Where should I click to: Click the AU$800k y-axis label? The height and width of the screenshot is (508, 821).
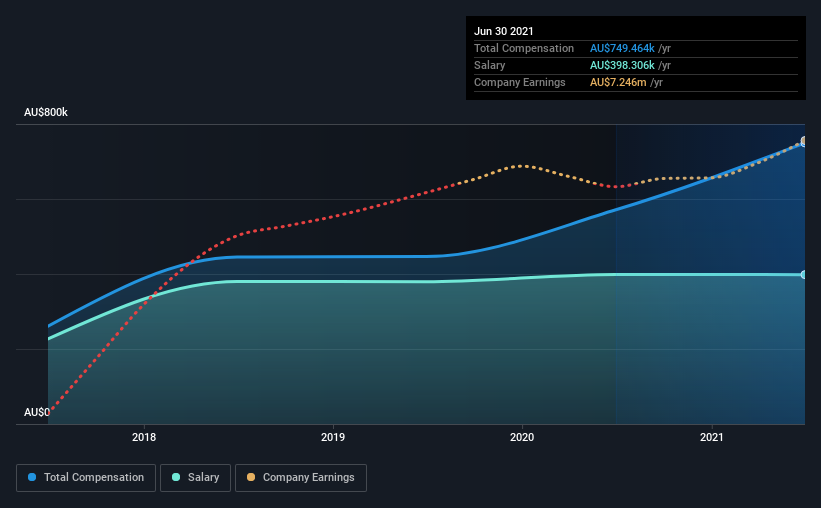[46, 112]
